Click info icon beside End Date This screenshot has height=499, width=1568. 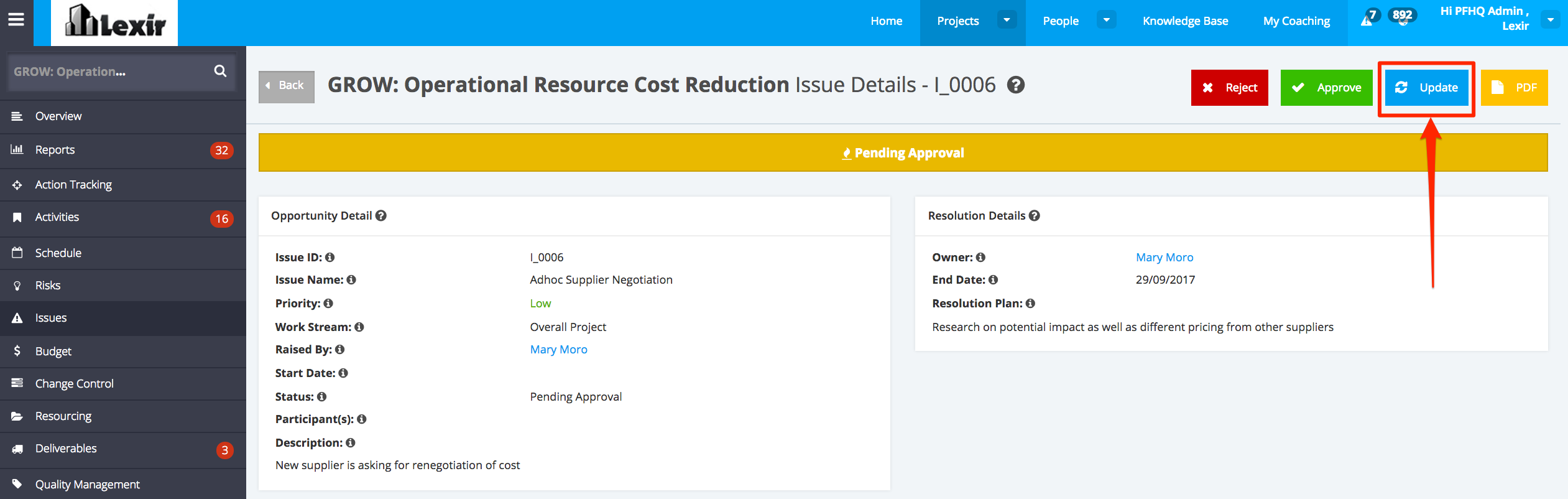pyautogui.click(x=994, y=279)
